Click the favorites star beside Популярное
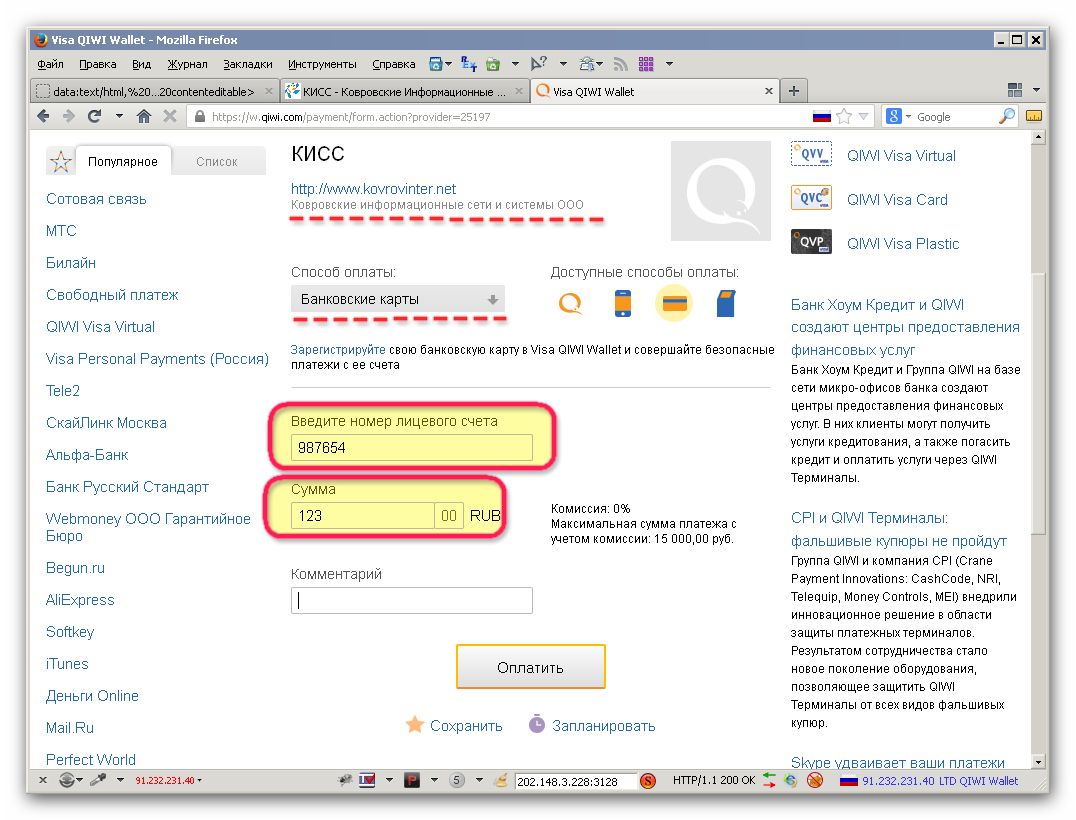 pyautogui.click(x=60, y=162)
